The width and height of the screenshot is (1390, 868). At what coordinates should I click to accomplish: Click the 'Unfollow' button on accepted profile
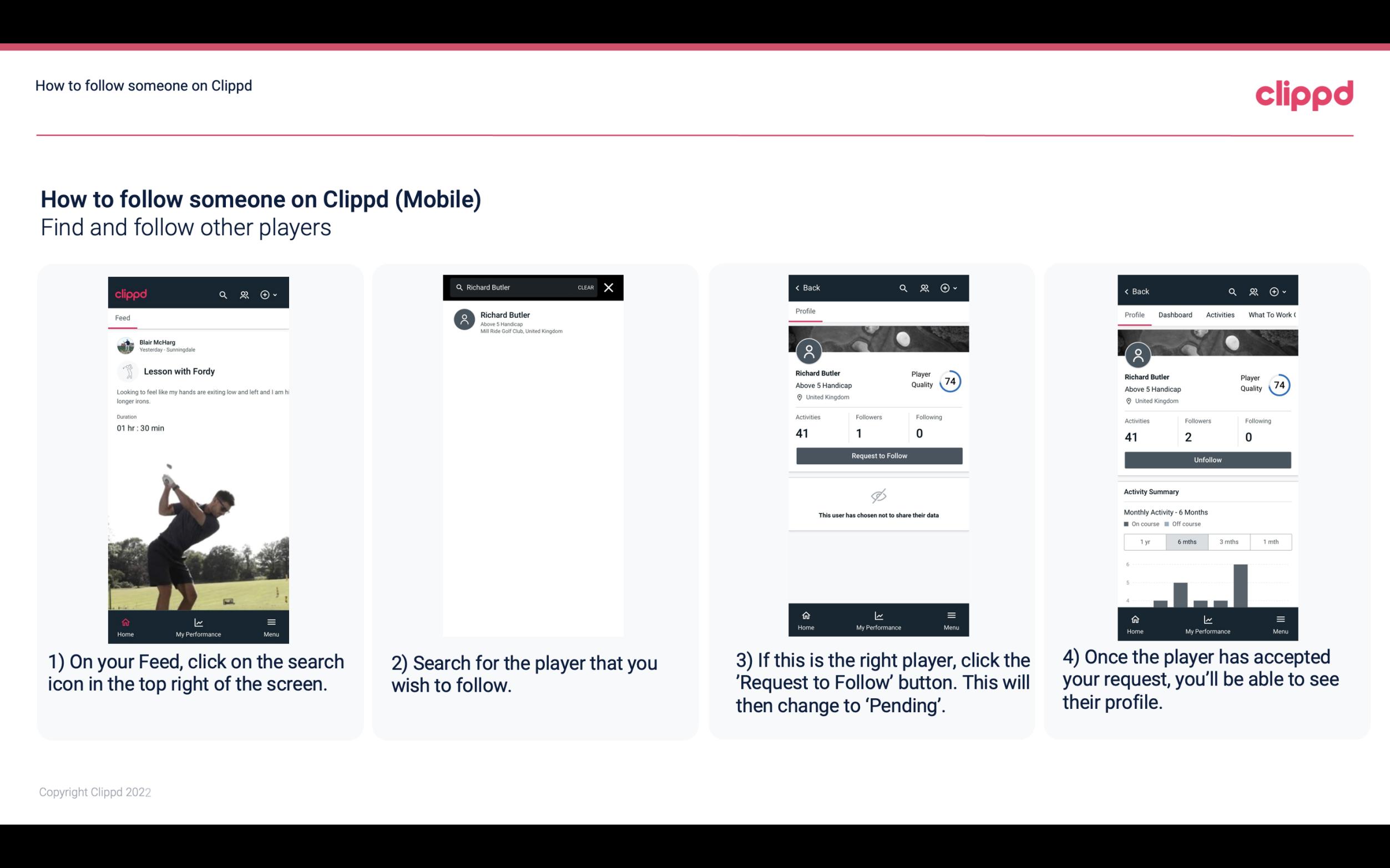tap(1207, 459)
